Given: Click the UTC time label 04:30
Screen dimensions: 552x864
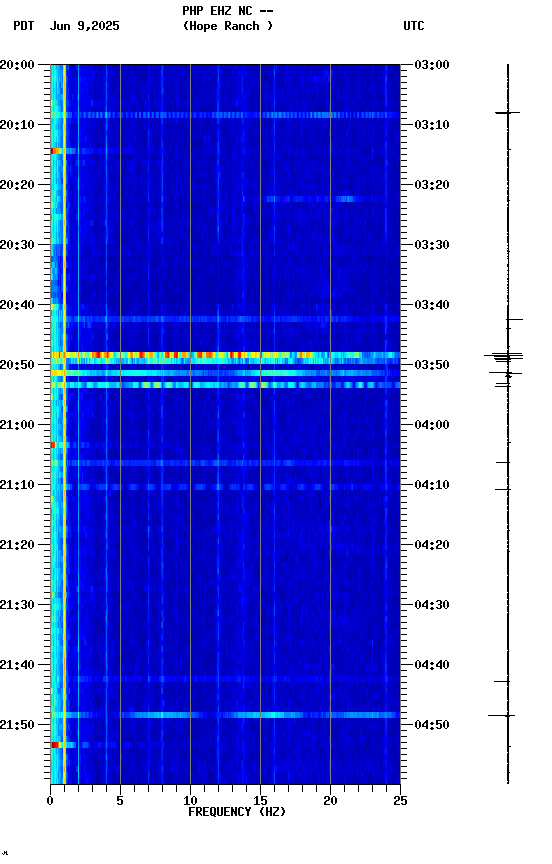Looking at the screenshot, I should point(432,605).
